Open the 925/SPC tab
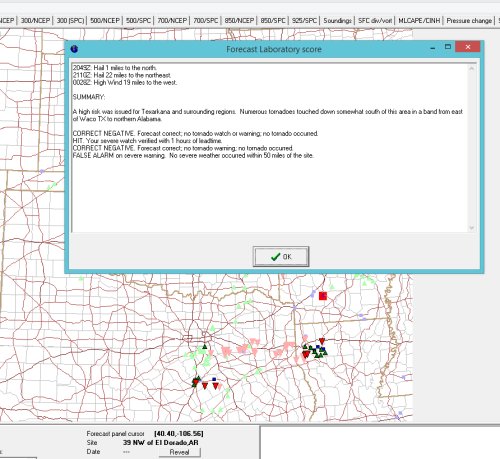This screenshot has height=459, width=500. click(304, 21)
